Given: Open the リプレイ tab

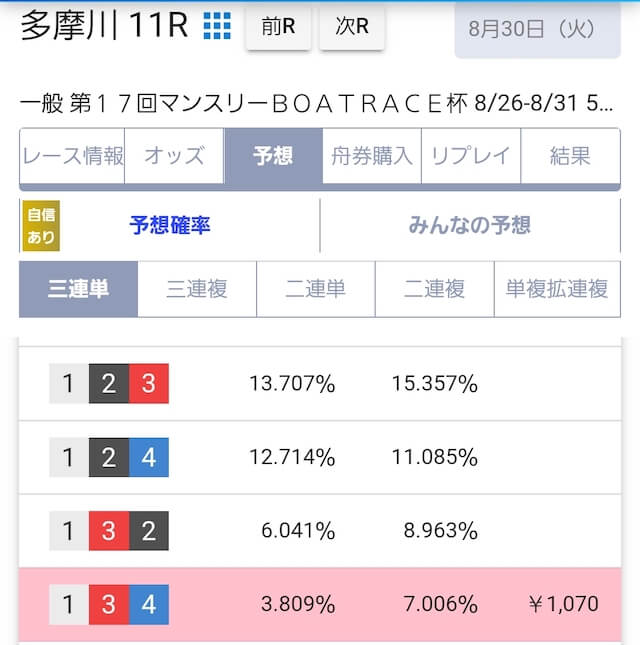Looking at the screenshot, I should [x=471, y=156].
